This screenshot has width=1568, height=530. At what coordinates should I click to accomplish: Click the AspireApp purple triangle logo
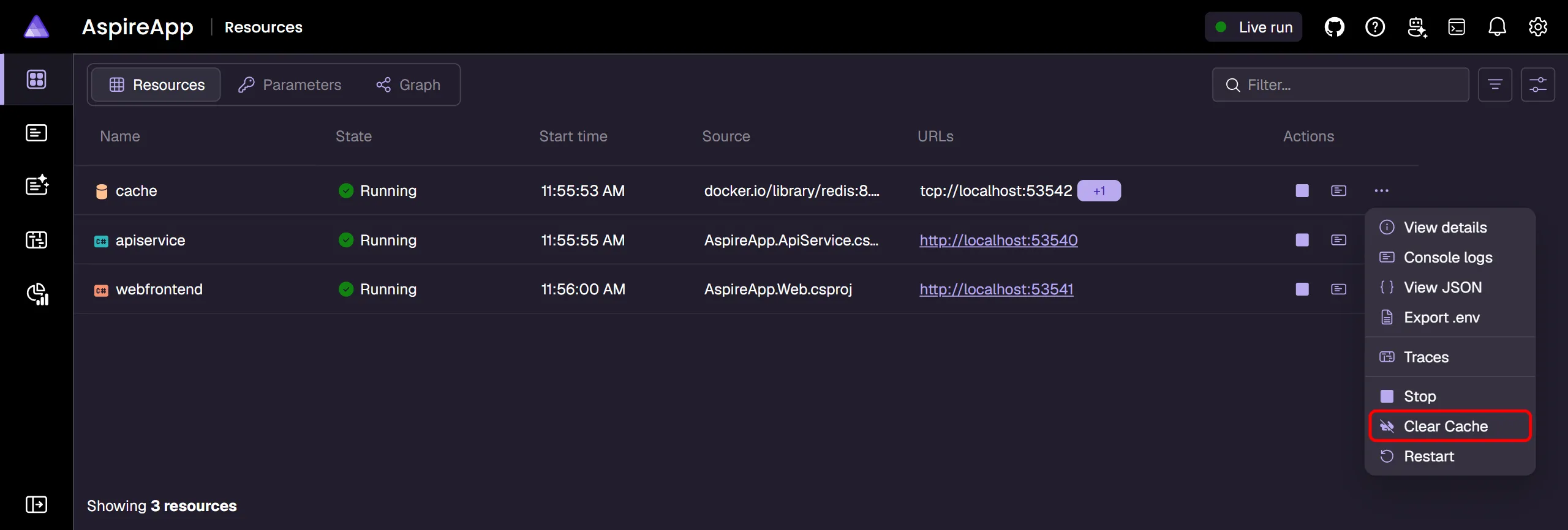(36, 27)
